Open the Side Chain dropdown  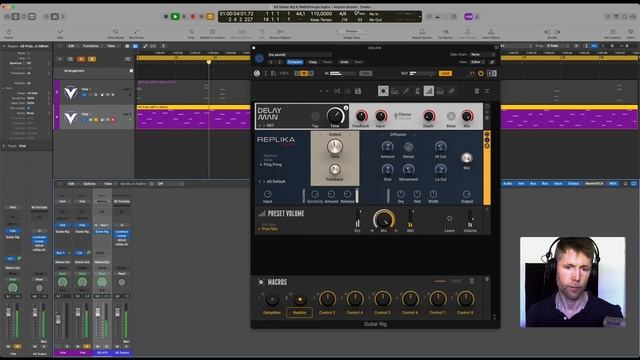click(x=482, y=54)
